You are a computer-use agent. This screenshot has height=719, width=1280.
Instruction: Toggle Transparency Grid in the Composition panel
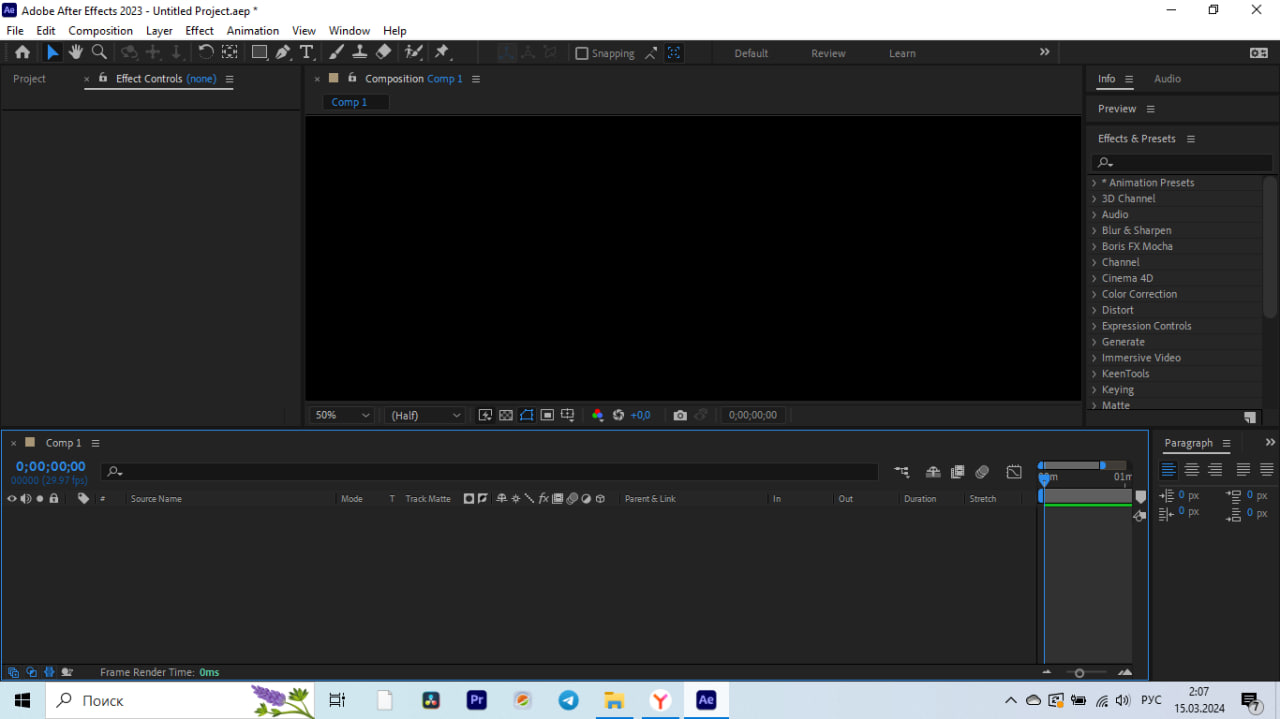[505, 414]
